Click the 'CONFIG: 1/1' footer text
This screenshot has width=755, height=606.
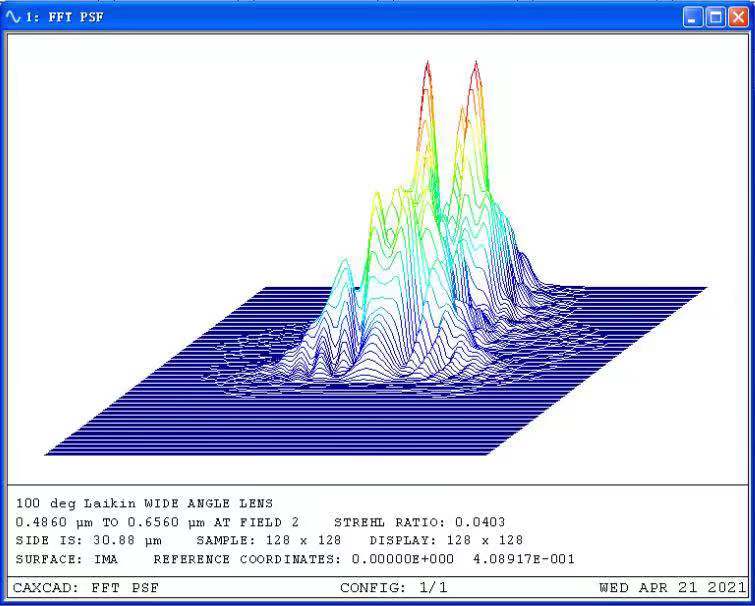click(394, 588)
